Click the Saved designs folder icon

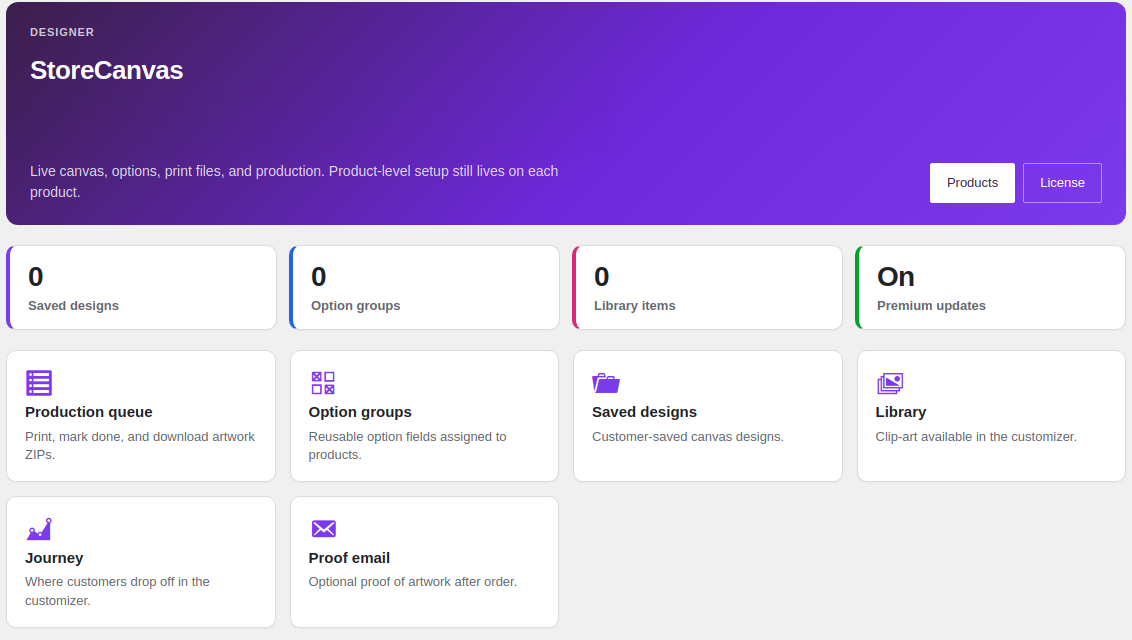point(606,383)
